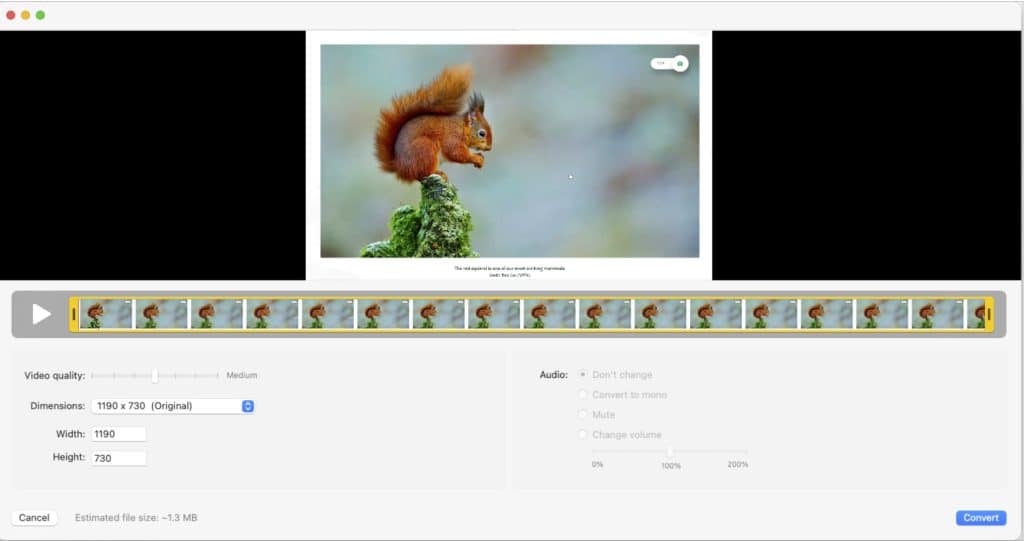Screen dimensions: 1024x541
Task: Play the video preview
Action: click(41, 314)
